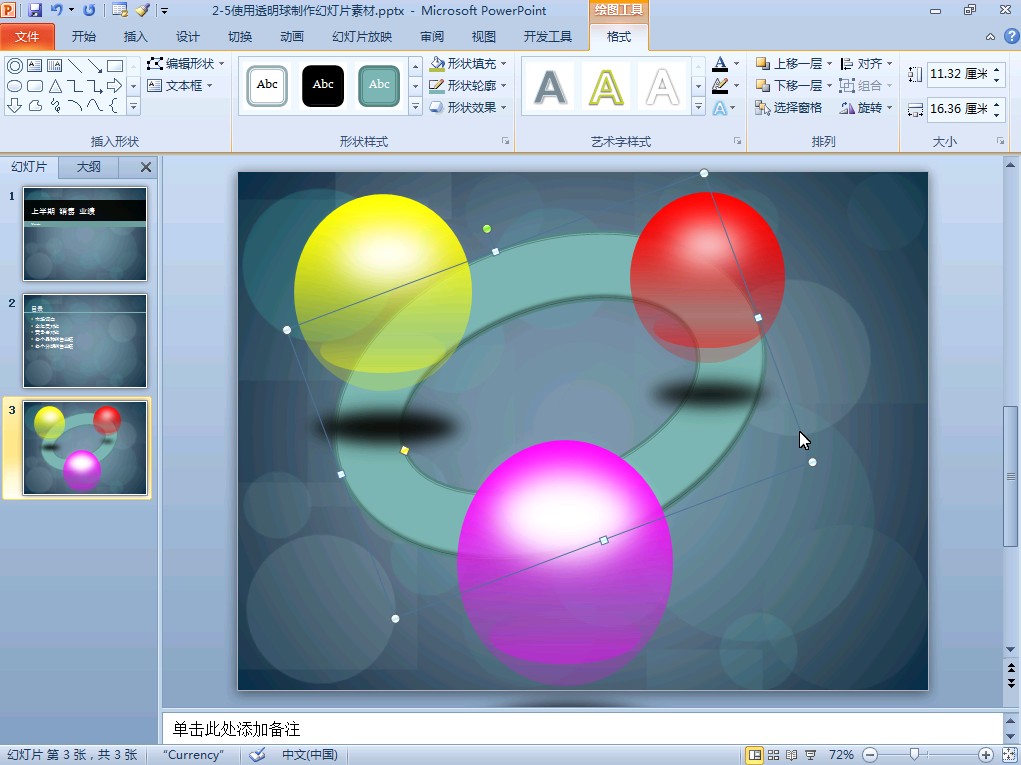The image size is (1021, 765).
Task: Click the spell check icon in status bar
Action: 257,755
